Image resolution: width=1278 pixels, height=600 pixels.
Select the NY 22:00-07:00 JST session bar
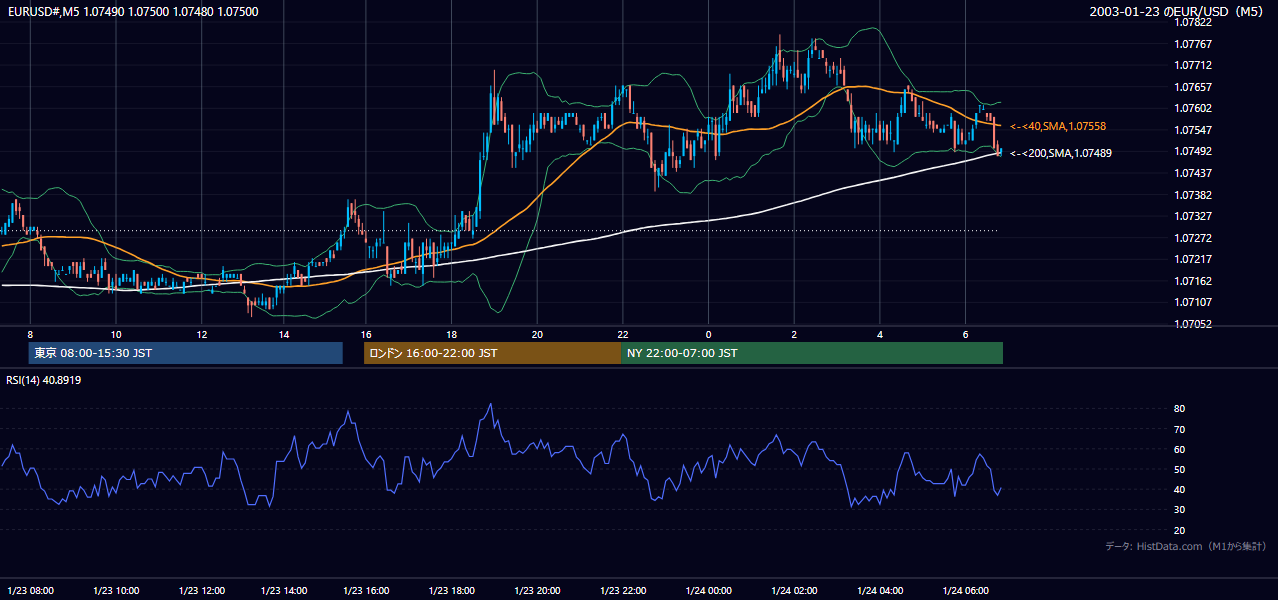[x=812, y=353]
